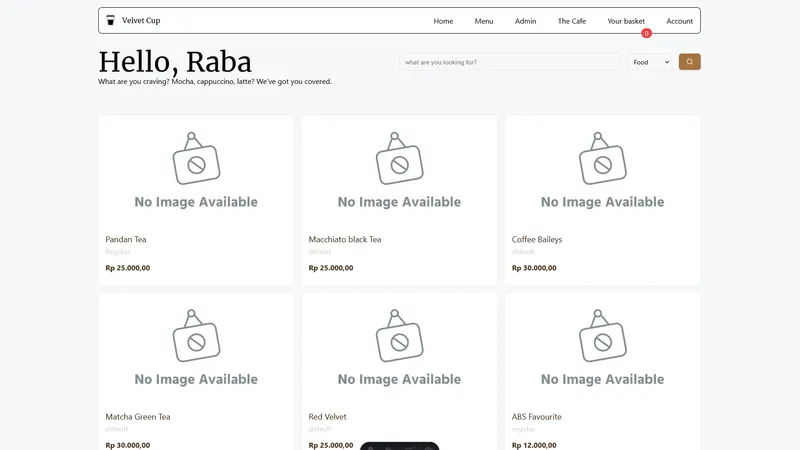Visit The Cafe page
Screen dimensions: 800x450
(571, 21)
